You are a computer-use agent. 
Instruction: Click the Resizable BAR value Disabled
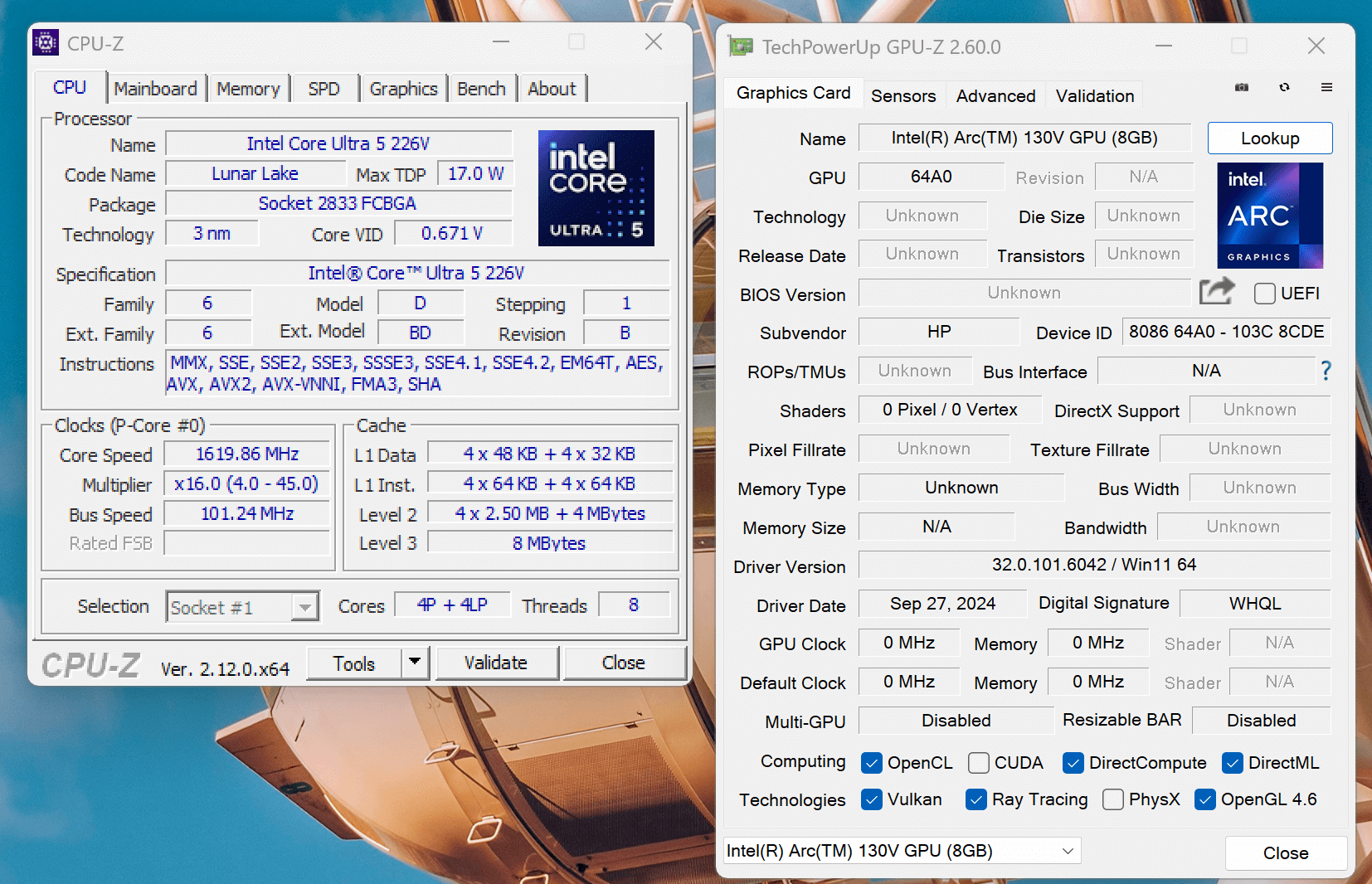1261,721
